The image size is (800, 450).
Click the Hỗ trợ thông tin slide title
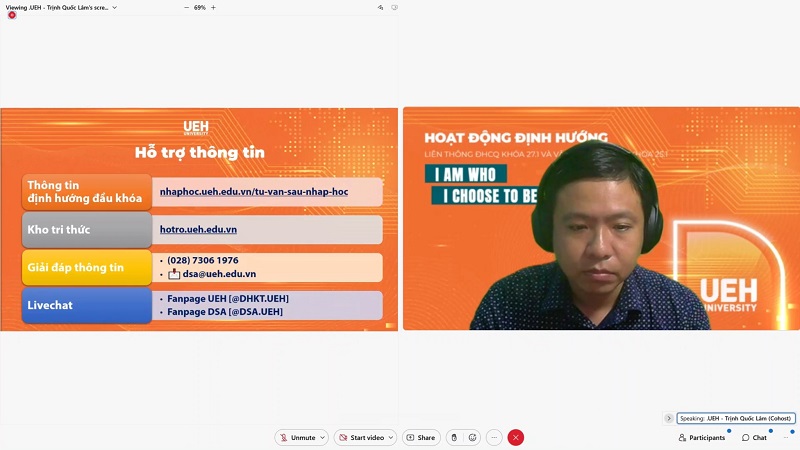click(199, 153)
